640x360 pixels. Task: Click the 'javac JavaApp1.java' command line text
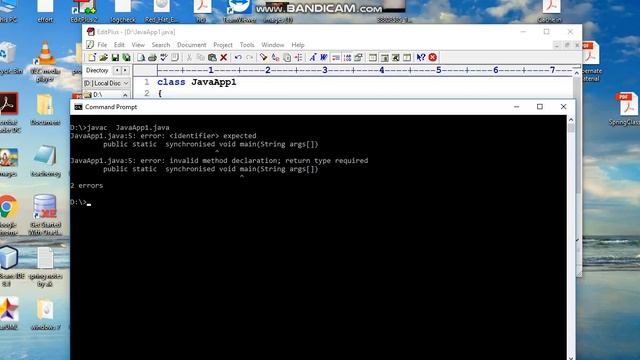pos(128,127)
